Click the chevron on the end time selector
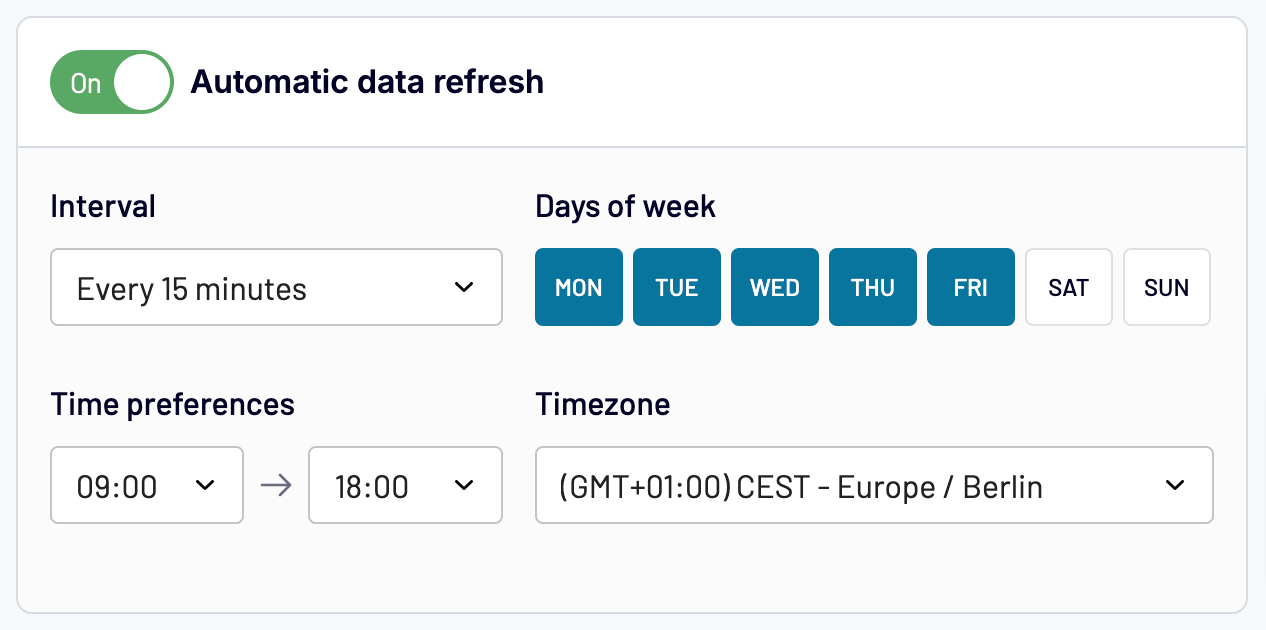 463,485
